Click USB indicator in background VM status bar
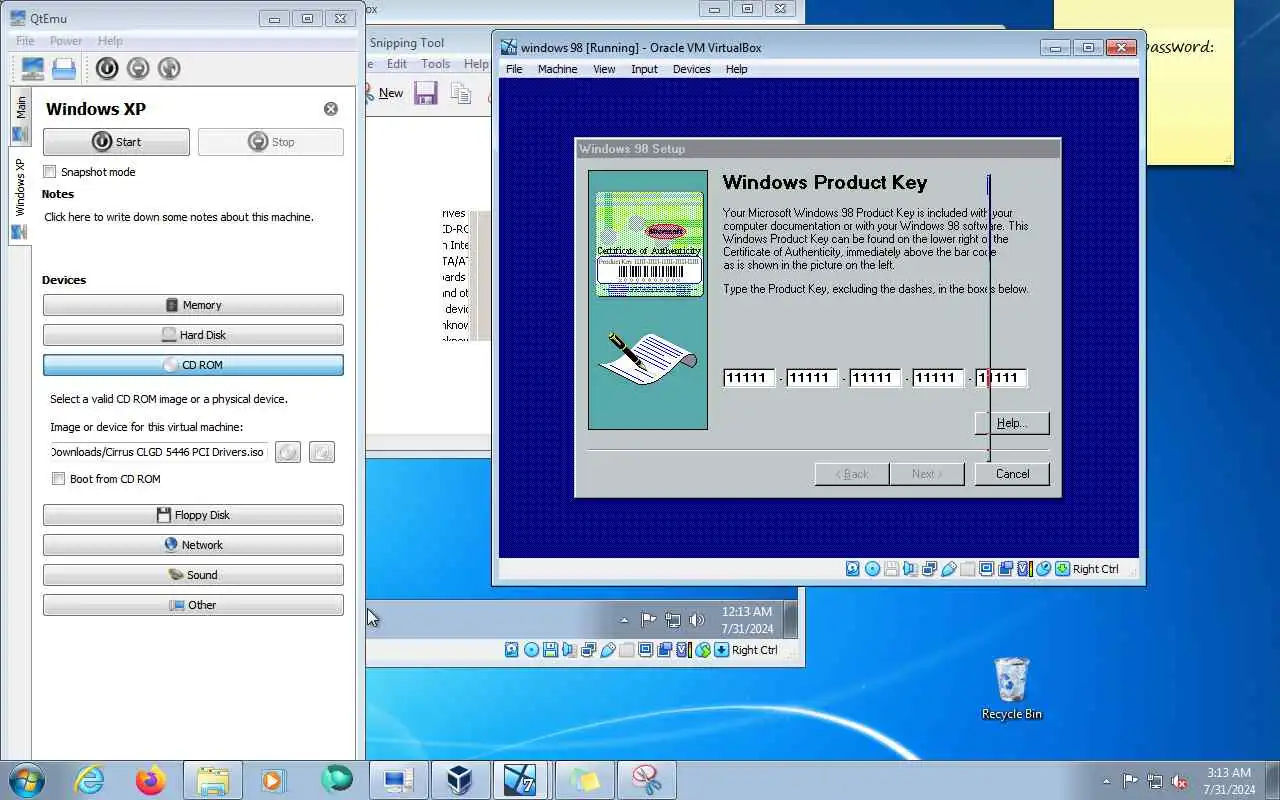The height and width of the screenshot is (800, 1280). (607, 650)
